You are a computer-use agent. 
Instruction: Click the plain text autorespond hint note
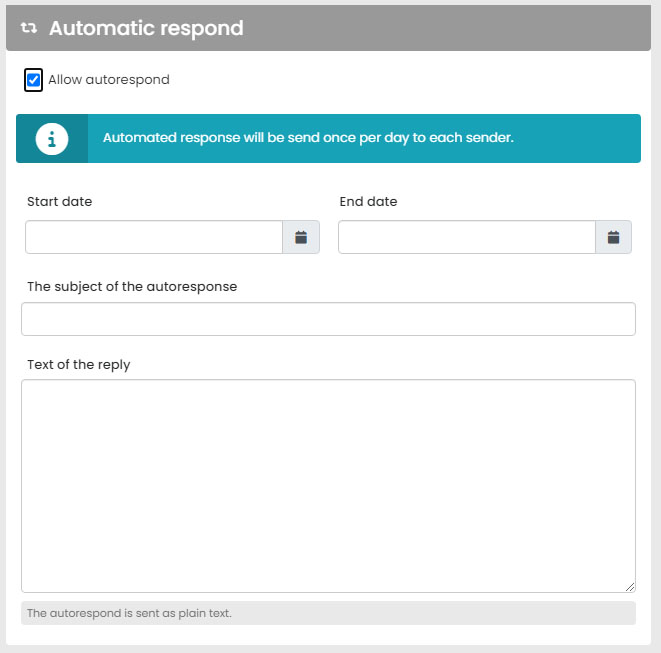[x=129, y=613]
